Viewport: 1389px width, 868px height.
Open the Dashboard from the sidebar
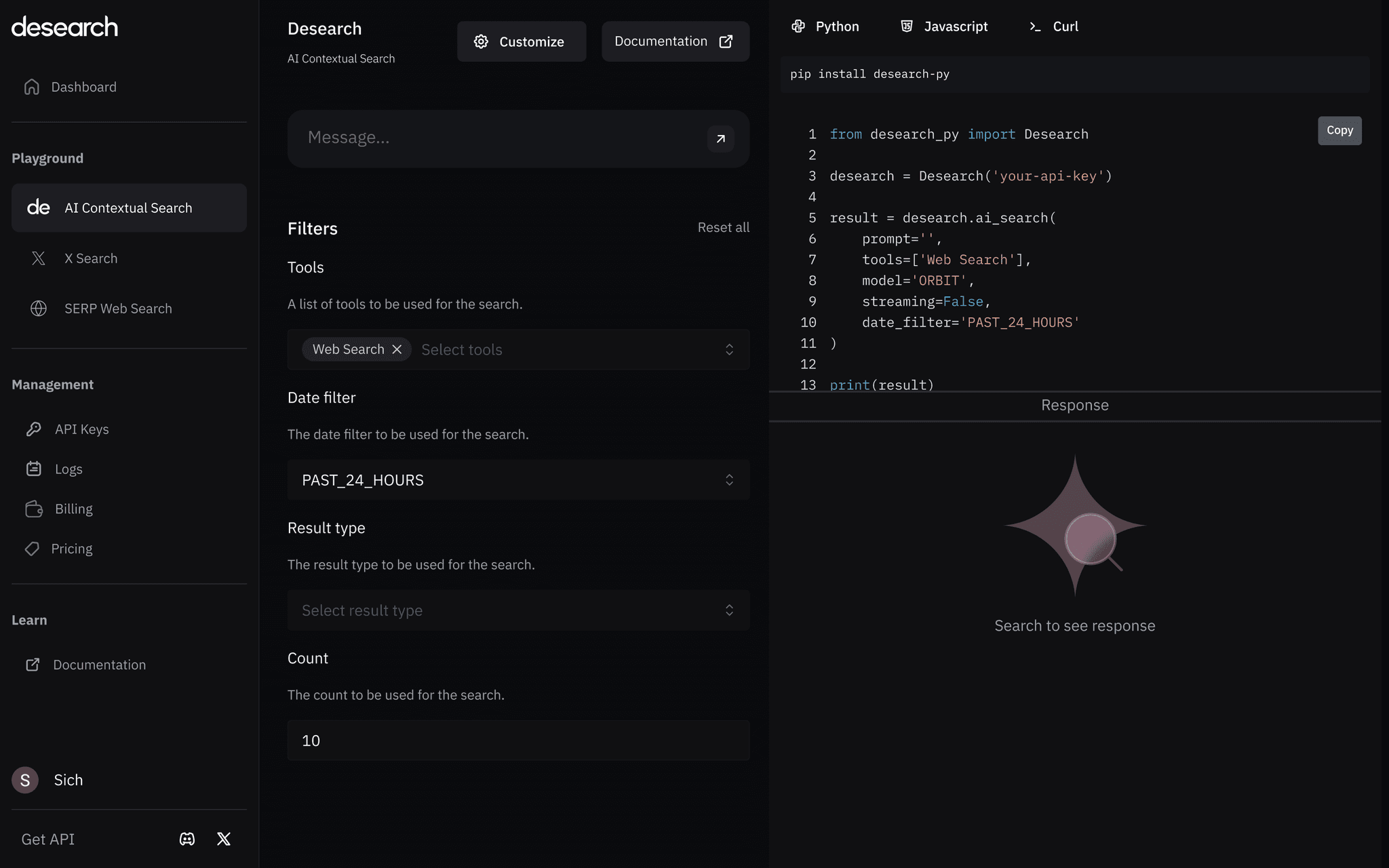[x=83, y=87]
